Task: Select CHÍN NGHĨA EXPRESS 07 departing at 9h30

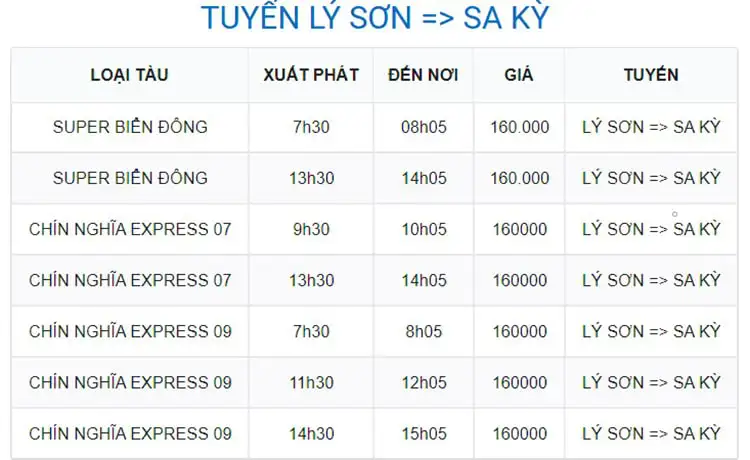Action: pyautogui.click(x=130, y=229)
